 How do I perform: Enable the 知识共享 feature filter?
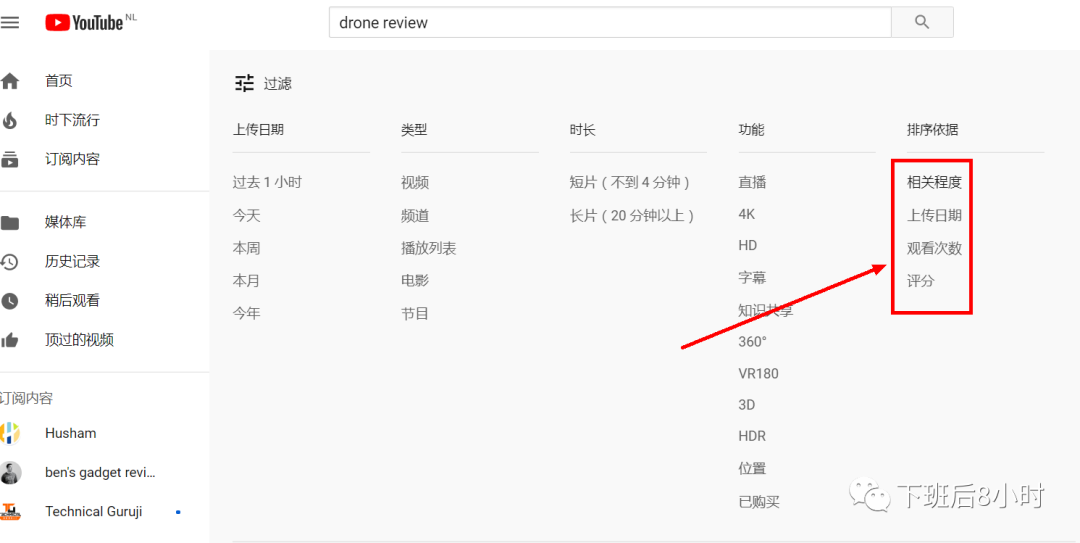click(766, 310)
